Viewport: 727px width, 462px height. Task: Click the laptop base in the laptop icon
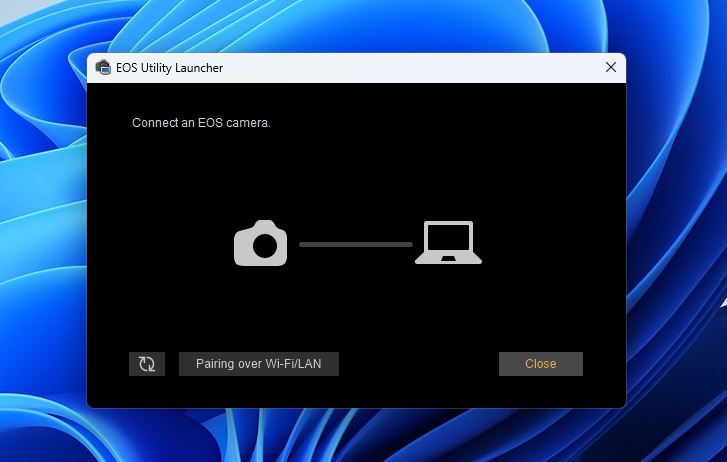tap(448, 260)
